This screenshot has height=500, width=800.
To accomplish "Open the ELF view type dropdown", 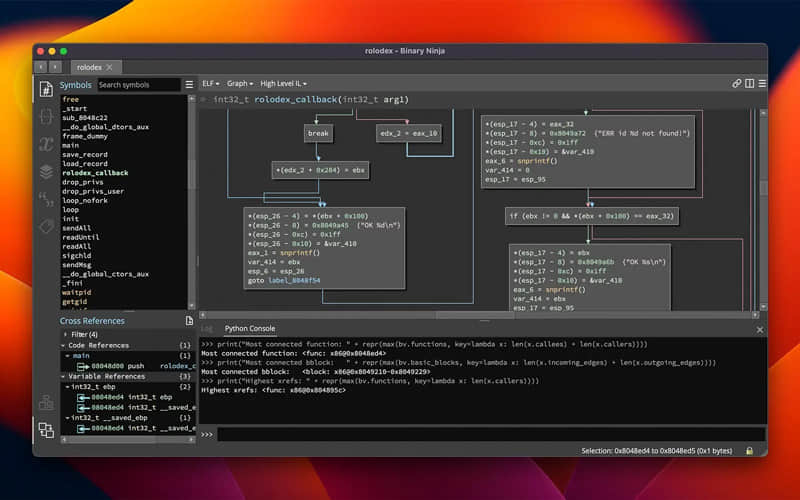I will tap(211, 84).
